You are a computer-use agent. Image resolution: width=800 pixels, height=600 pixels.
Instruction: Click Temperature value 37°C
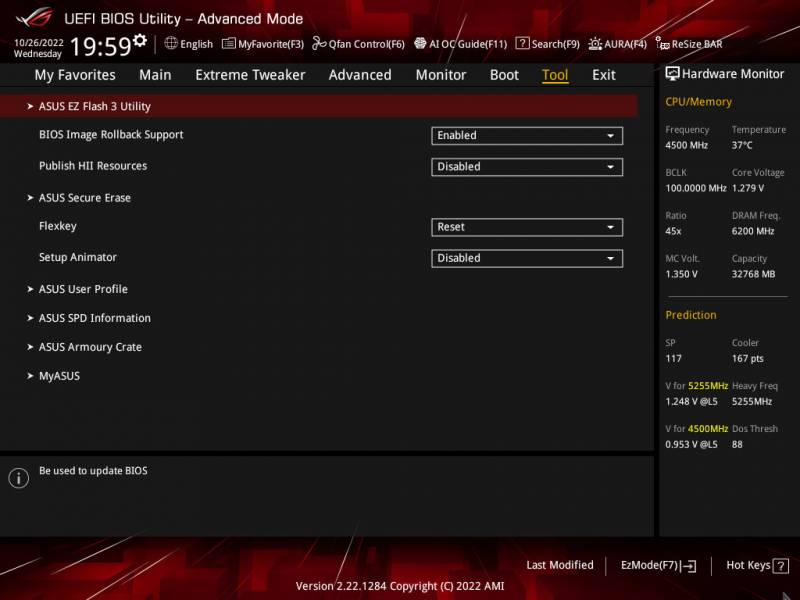[742, 145]
